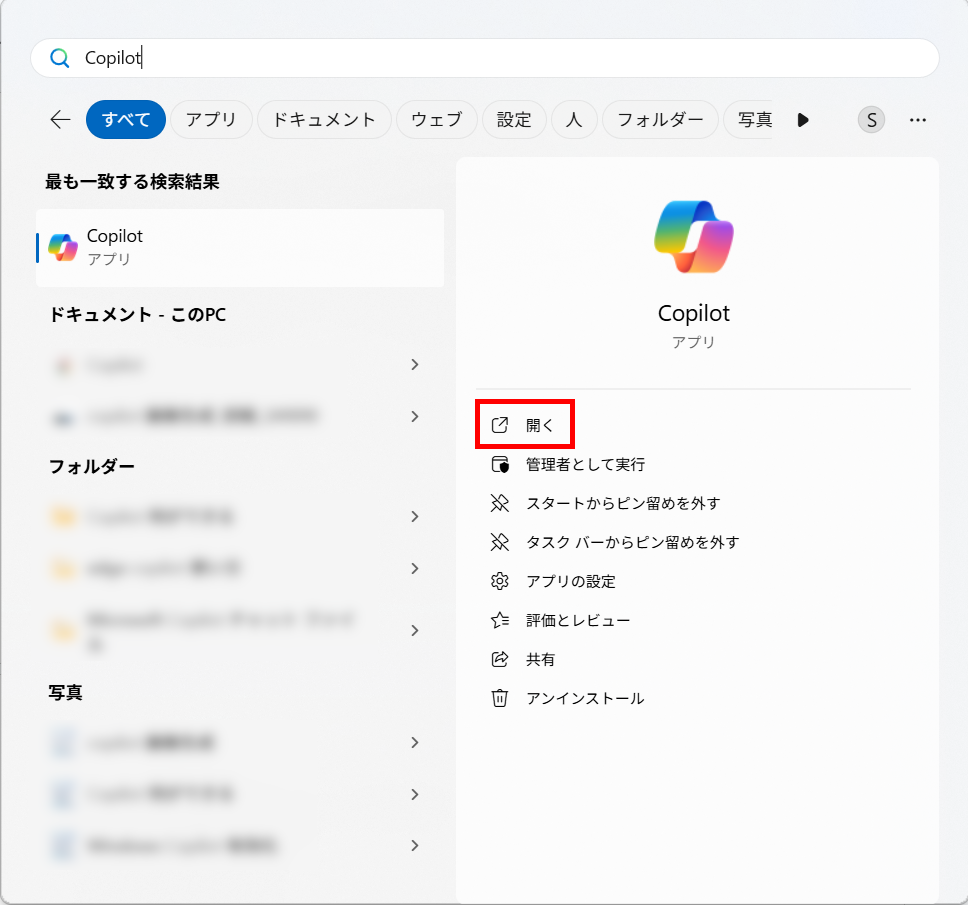Select the Copilot アプリ best-match result
968x905 pixels.
240,248
